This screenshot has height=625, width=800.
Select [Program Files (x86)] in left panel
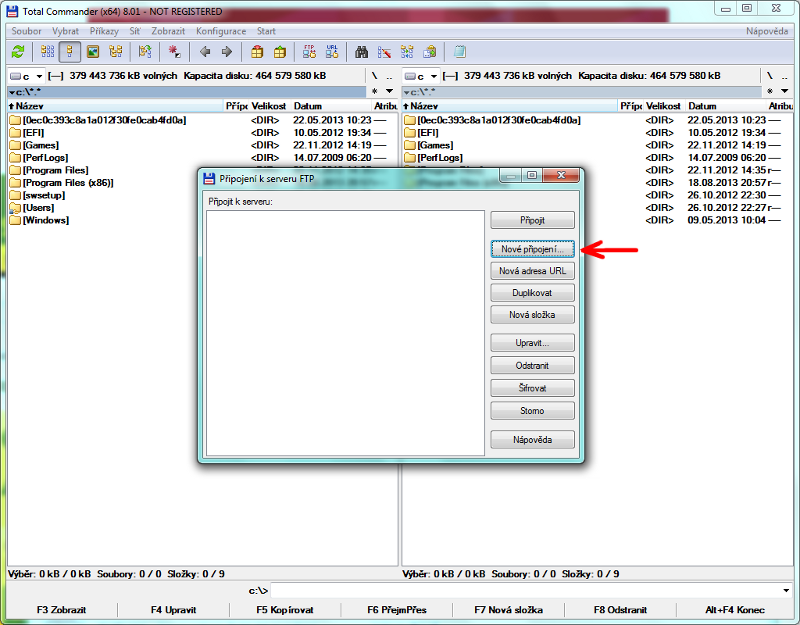pos(68,183)
